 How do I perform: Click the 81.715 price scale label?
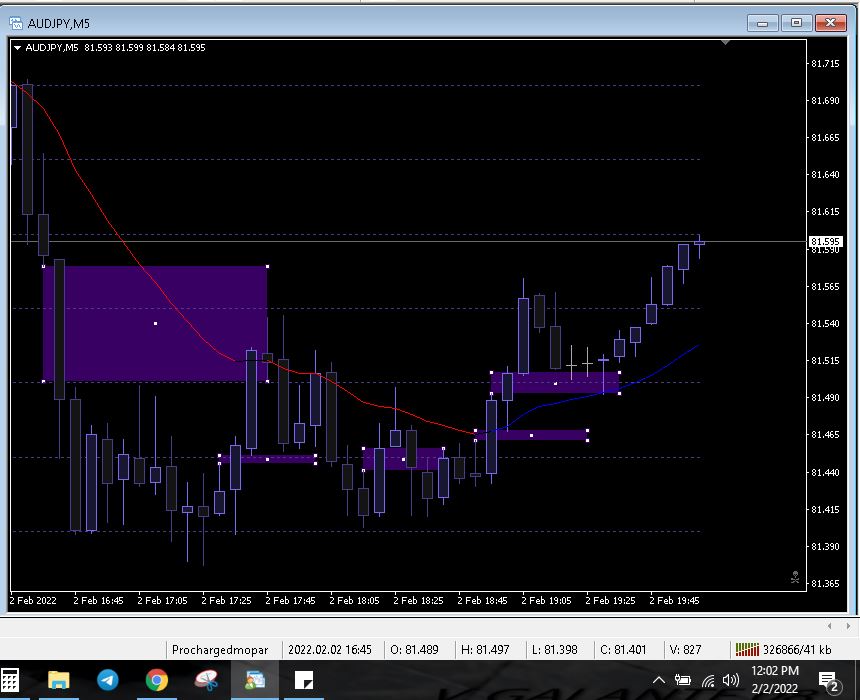pyautogui.click(x=825, y=64)
